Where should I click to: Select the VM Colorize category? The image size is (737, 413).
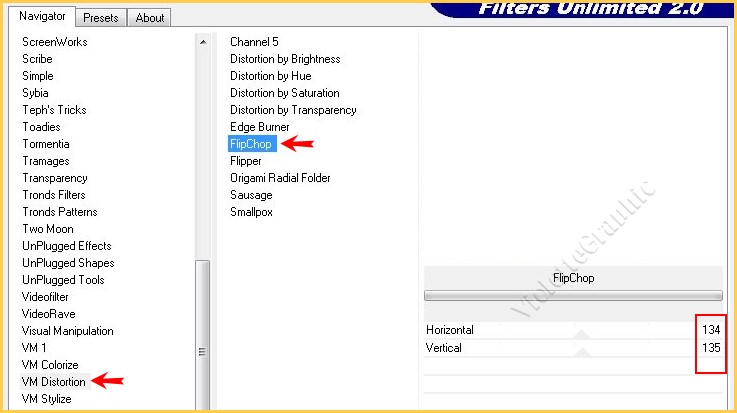click(x=50, y=365)
